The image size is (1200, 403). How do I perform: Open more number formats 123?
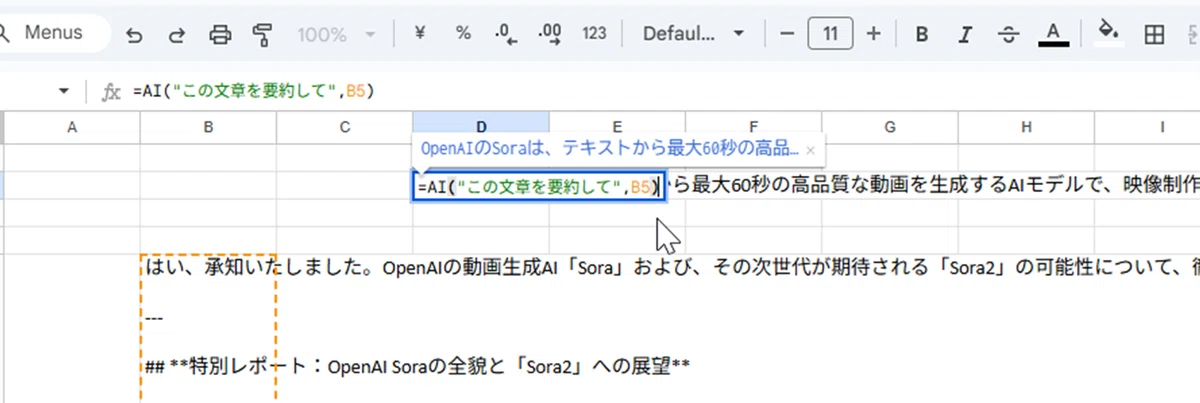(x=594, y=33)
